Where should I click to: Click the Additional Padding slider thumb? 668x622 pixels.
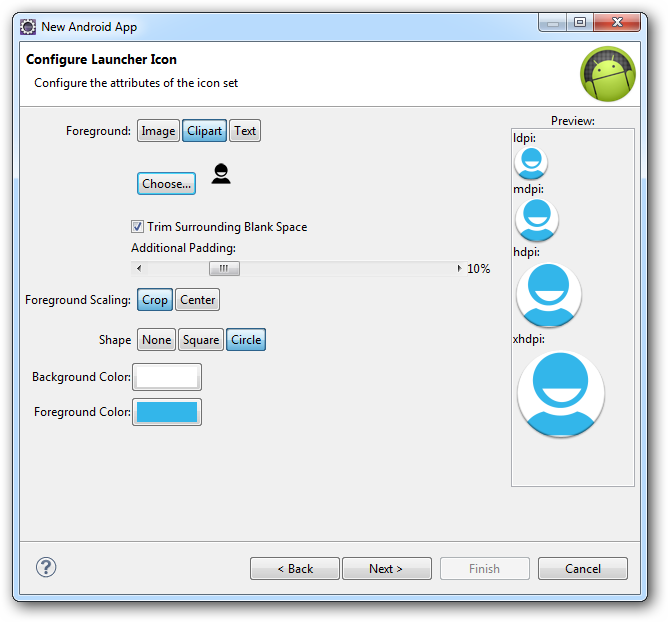click(x=224, y=268)
